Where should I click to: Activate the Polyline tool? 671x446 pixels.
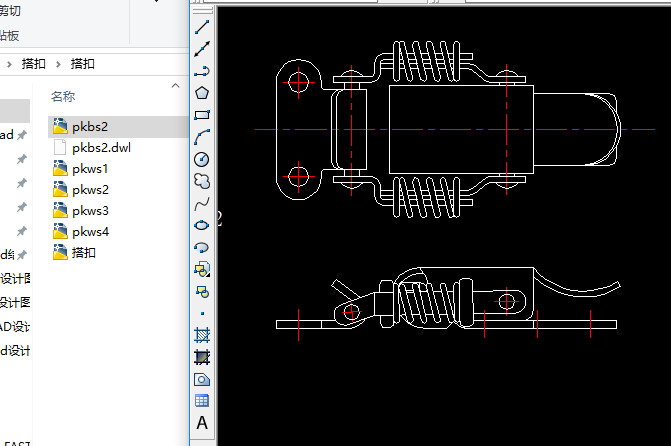(x=202, y=70)
